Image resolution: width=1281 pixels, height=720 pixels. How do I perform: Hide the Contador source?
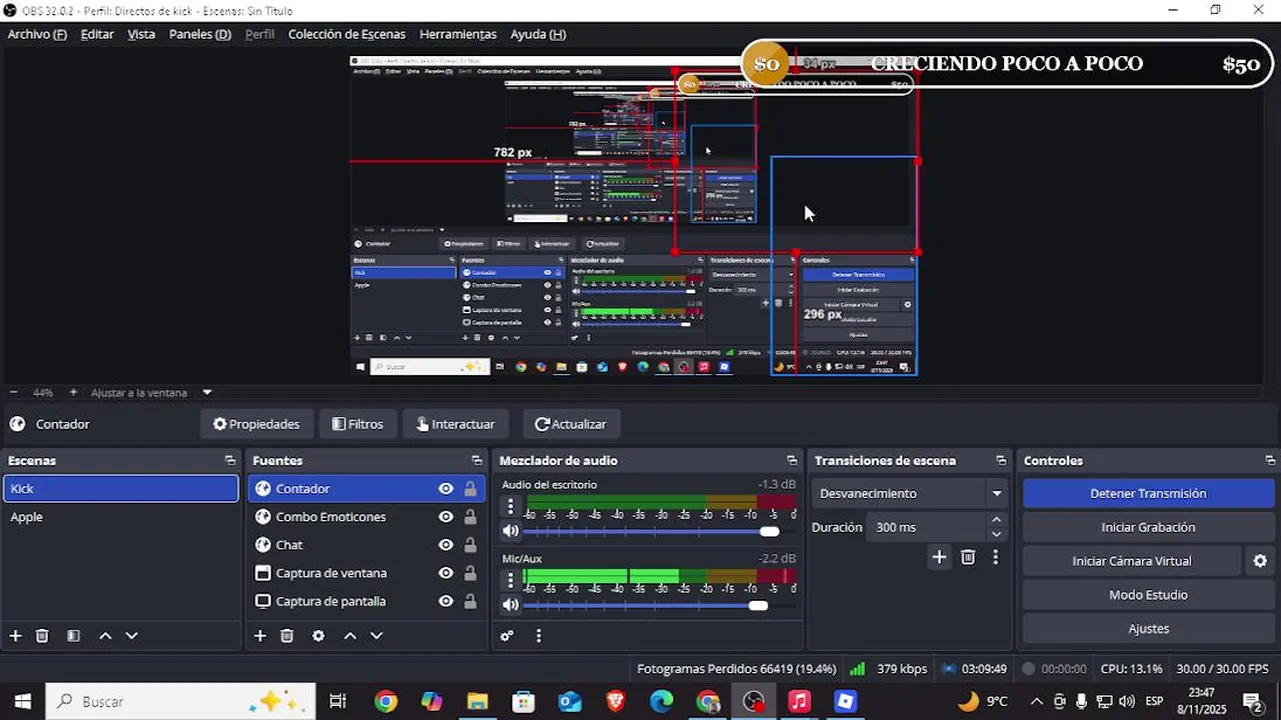tap(446, 489)
